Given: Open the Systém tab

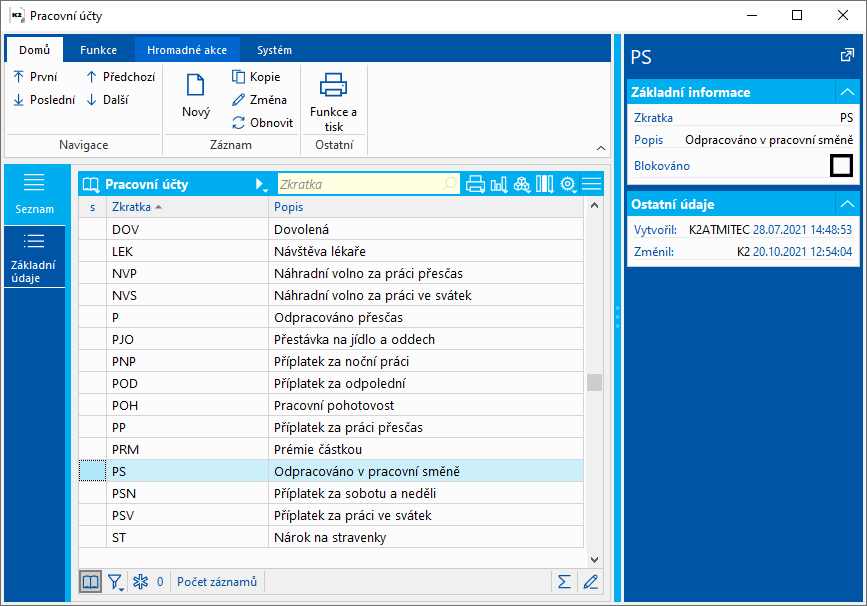Looking at the screenshot, I should pyautogui.click(x=274, y=50).
